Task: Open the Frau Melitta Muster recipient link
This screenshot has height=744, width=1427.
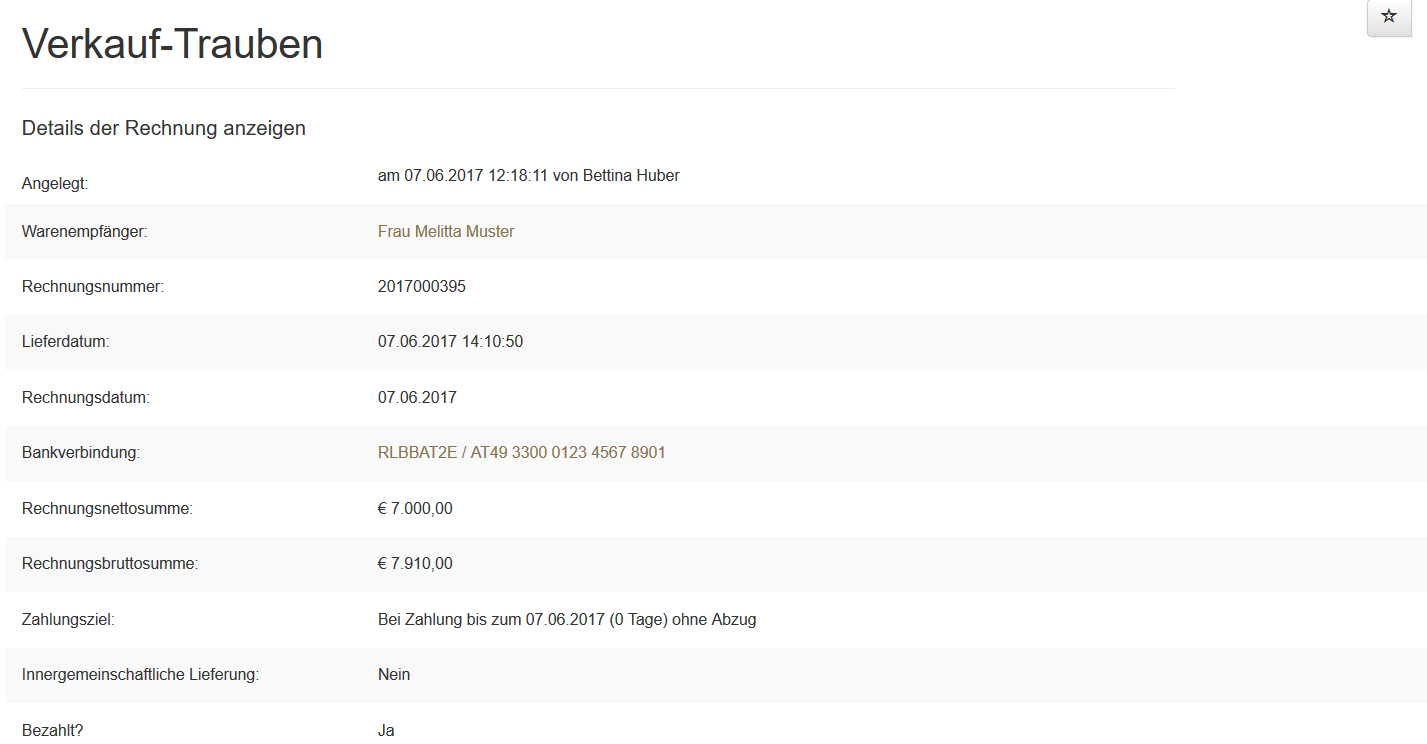Action: [x=446, y=232]
